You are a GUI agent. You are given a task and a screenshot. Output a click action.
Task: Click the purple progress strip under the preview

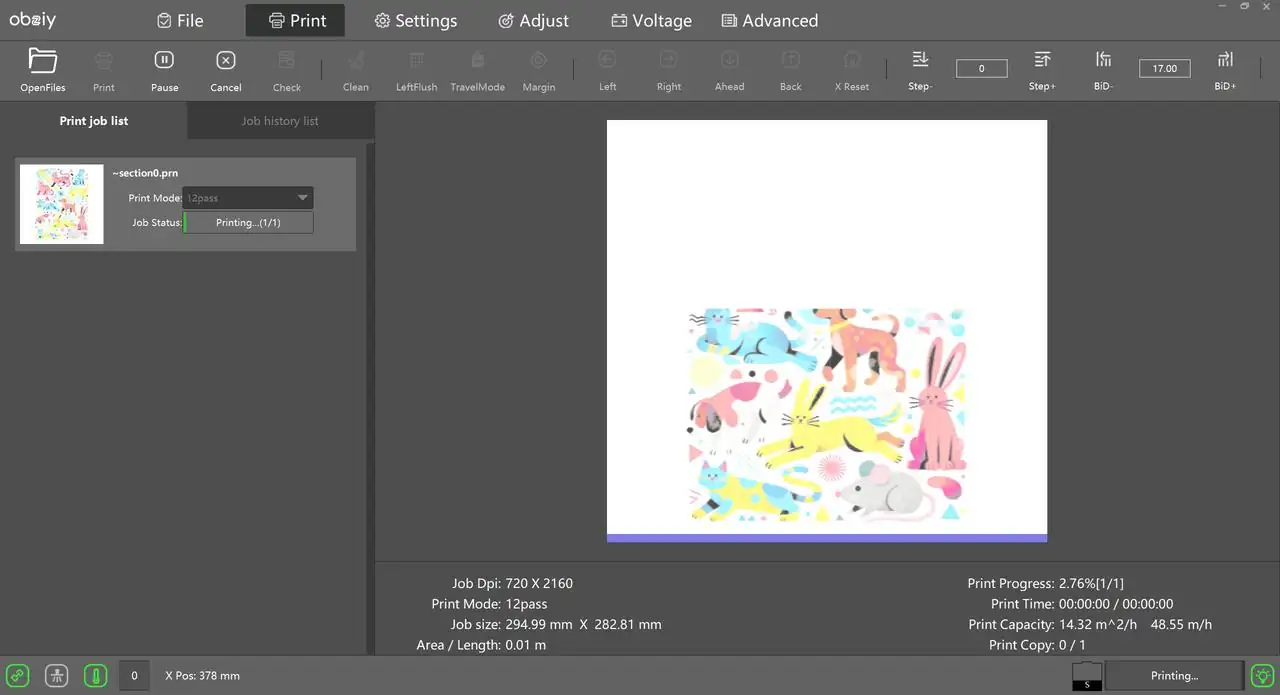(827, 538)
